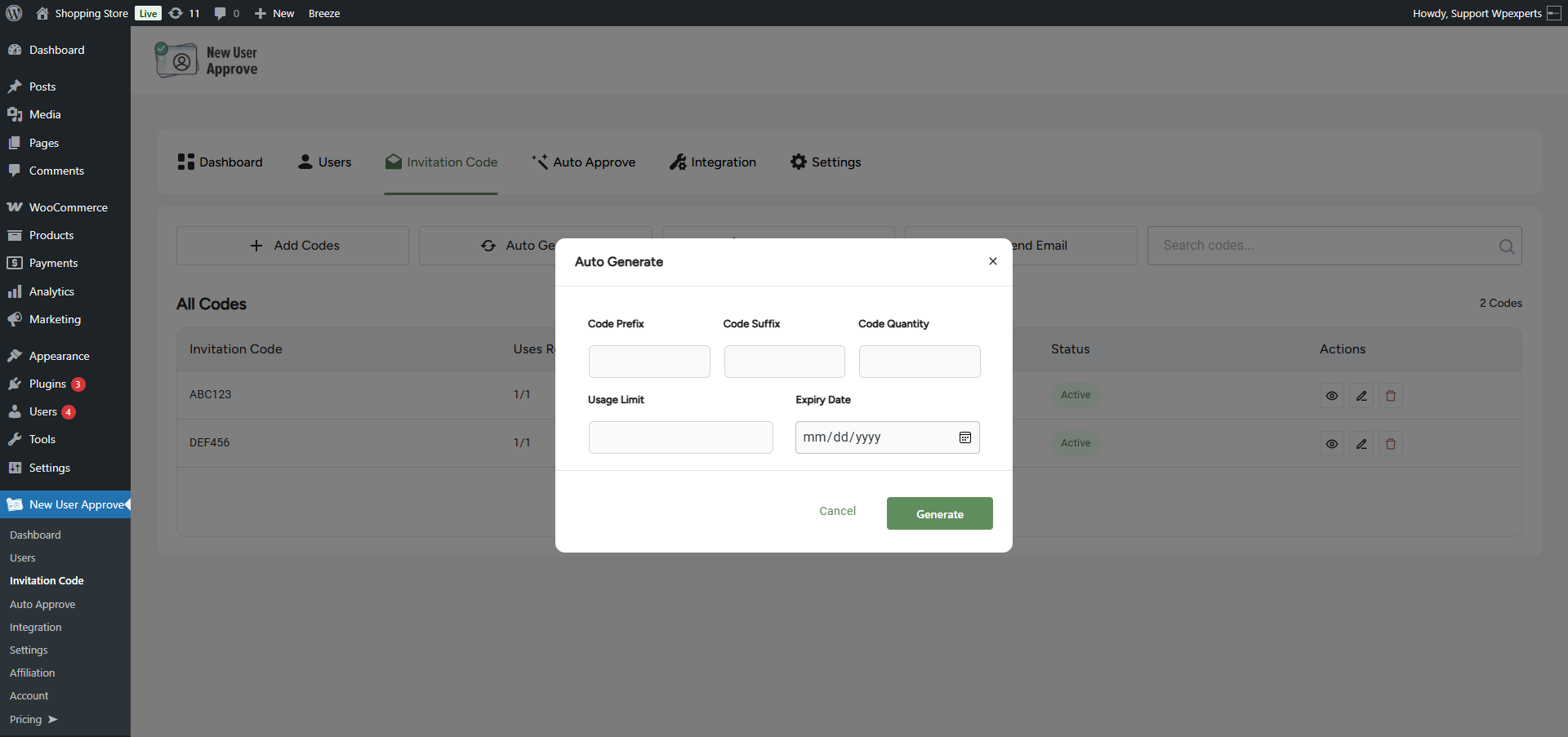Open the WooCommerce sidebar menu
The height and width of the screenshot is (737, 1568).
(68, 207)
